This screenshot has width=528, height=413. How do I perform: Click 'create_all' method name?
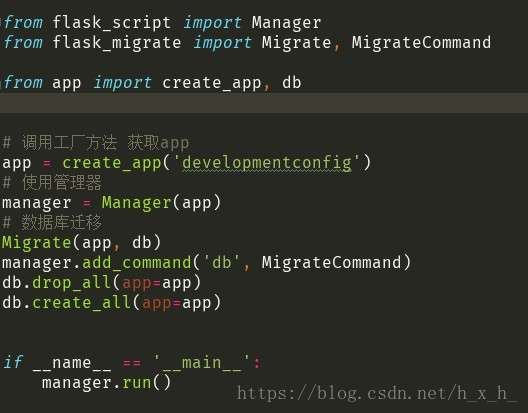pyautogui.click(x=81, y=303)
